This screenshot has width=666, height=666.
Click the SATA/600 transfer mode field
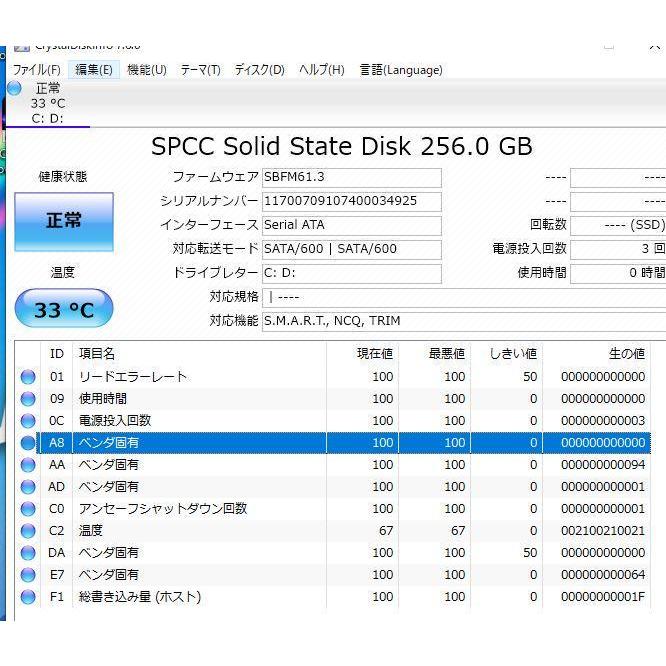(x=352, y=249)
